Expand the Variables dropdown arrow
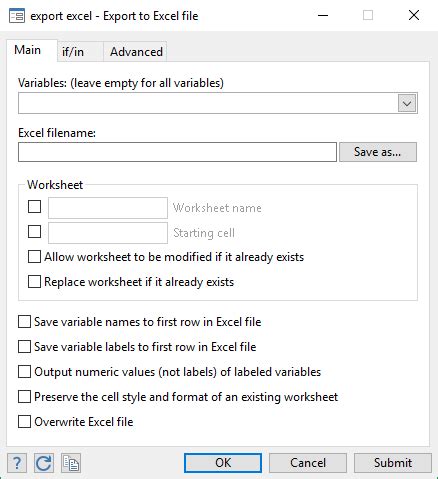The image size is (438, 479). [x=407, y=103]
